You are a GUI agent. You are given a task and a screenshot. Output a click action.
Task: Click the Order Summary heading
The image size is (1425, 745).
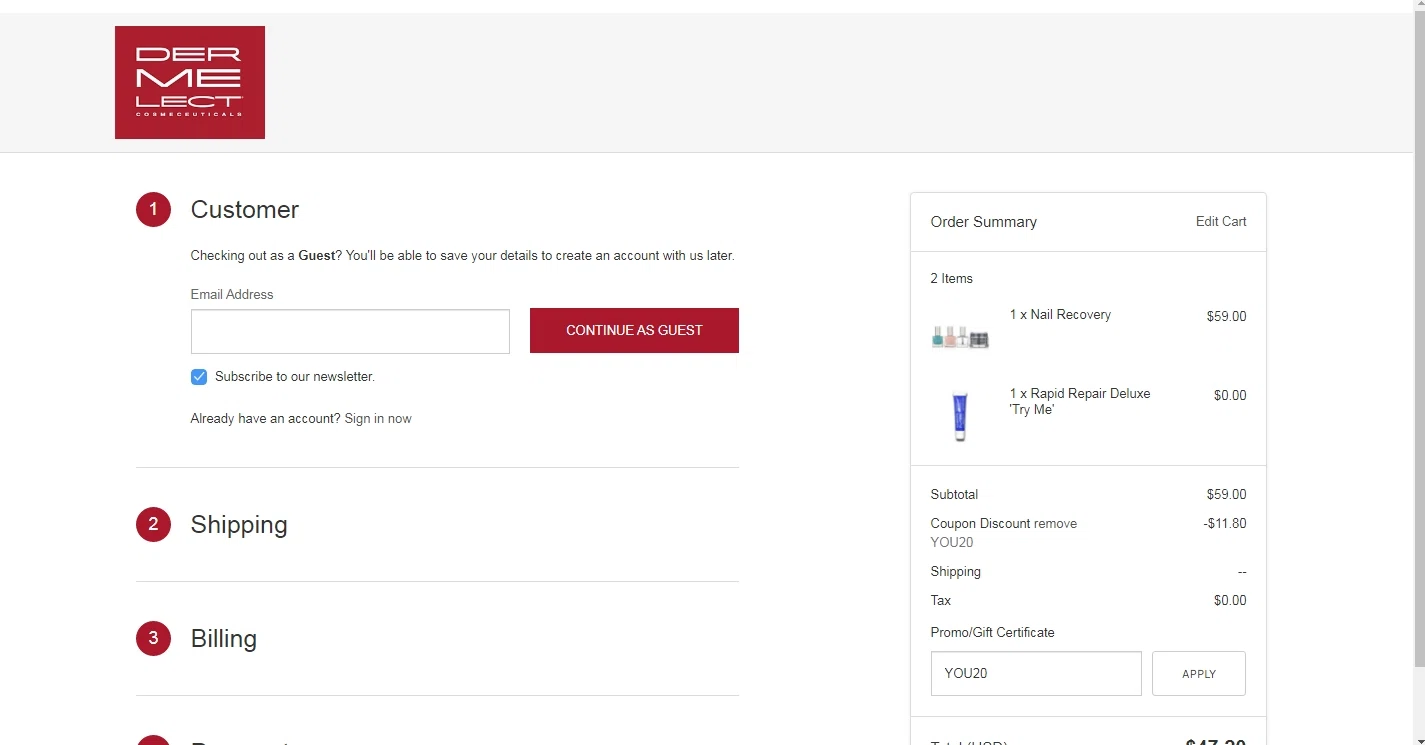(x=984, y=222)
